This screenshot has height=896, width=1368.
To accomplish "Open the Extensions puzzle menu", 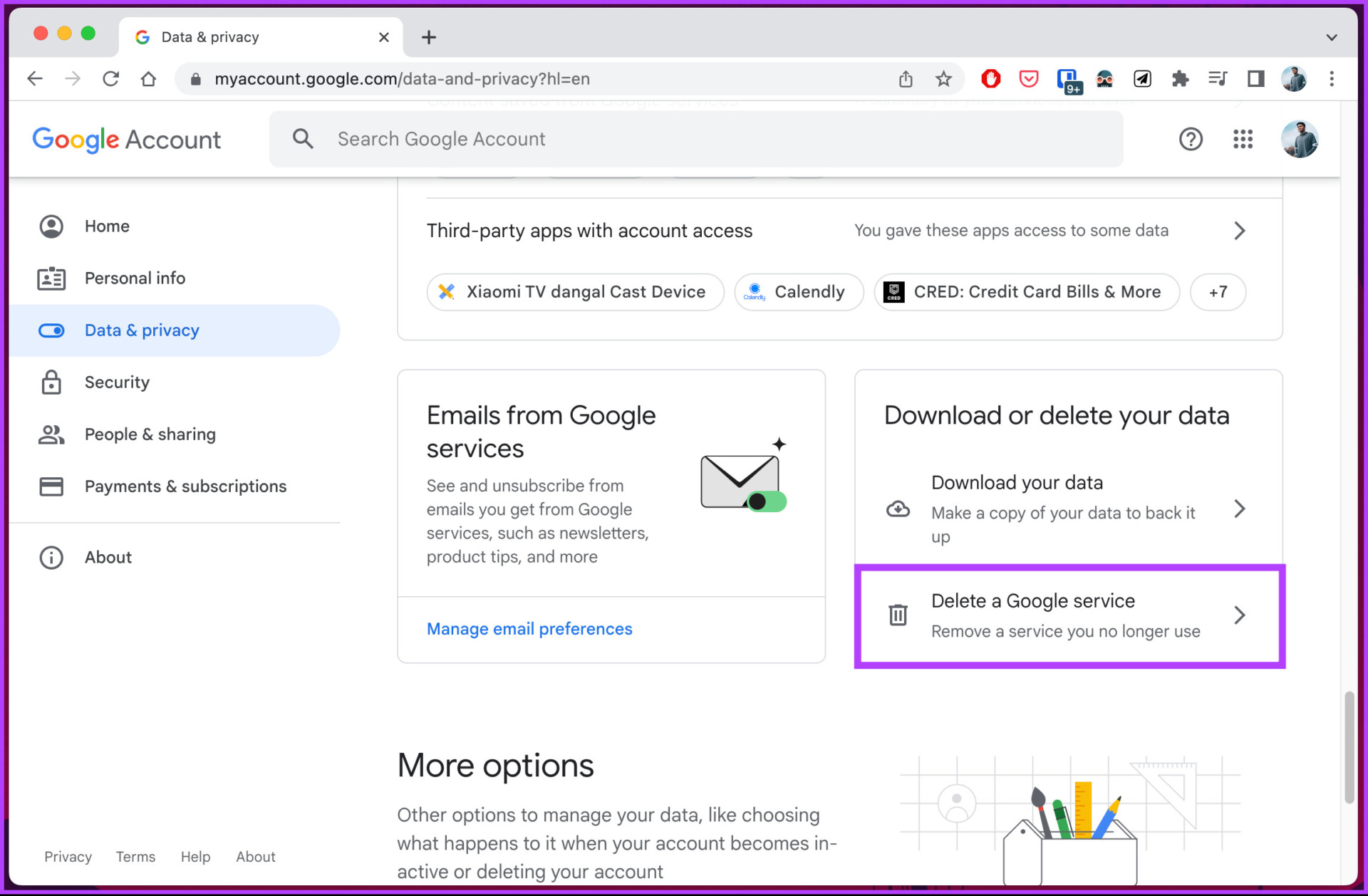I will [1180, 78].
